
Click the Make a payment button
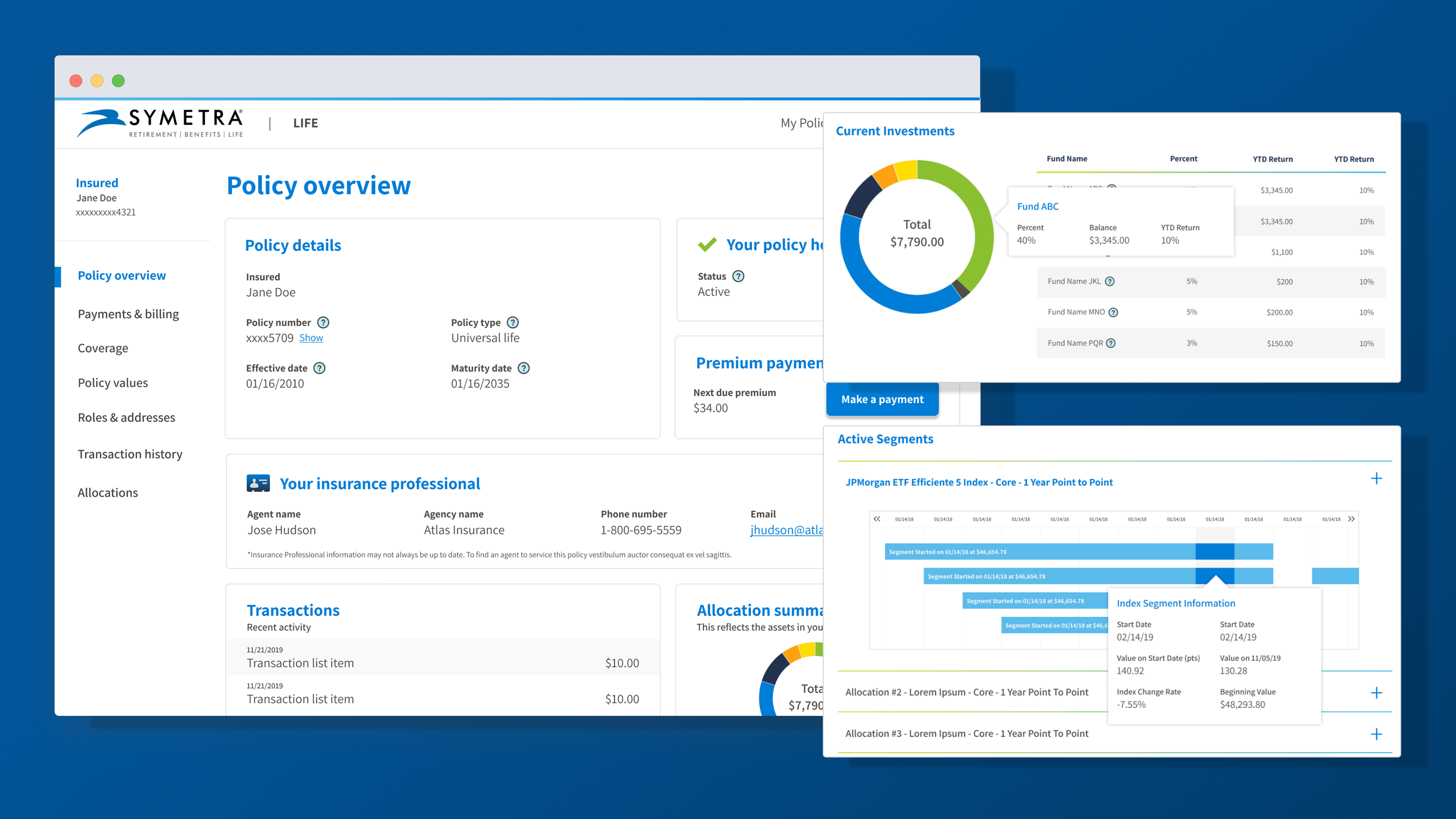pyautogui.click(x=882, y=399)
